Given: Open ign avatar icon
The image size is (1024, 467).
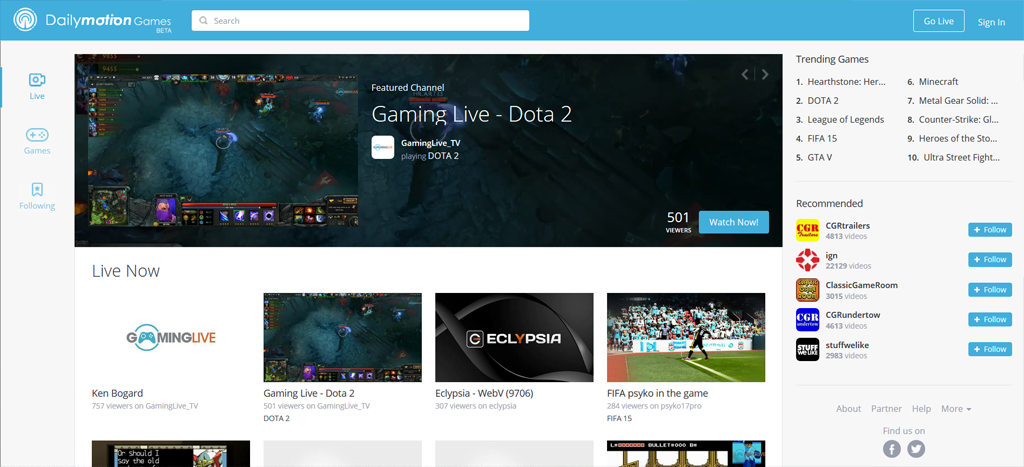Looking at the screenshot, I should coord(807,260).
